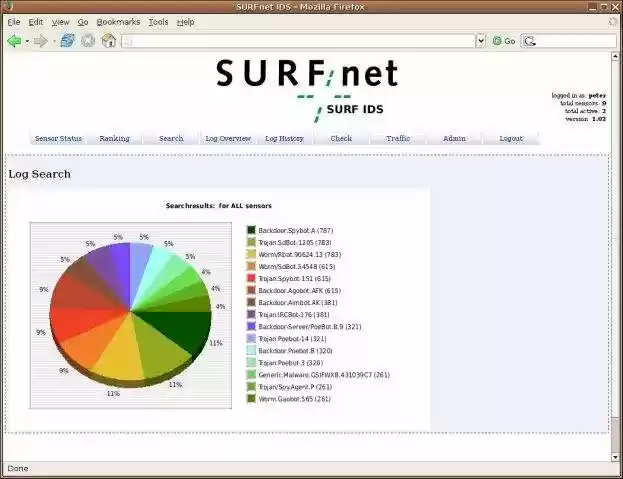
Task: Switch to the Ranking tab
Action: 114,138
